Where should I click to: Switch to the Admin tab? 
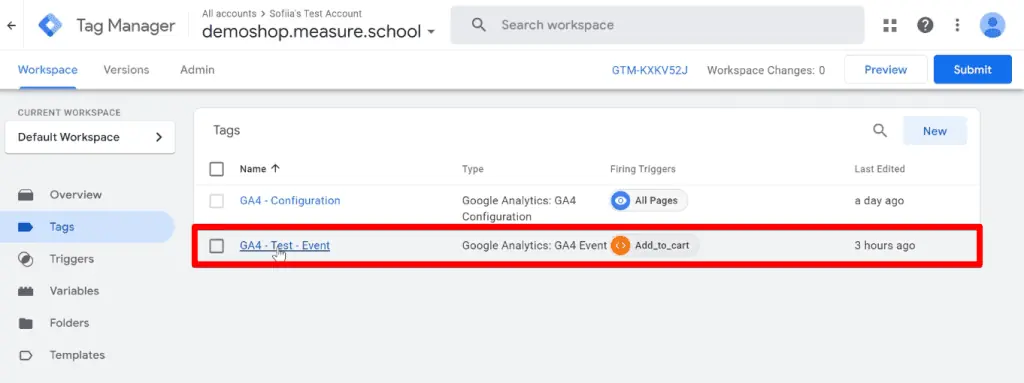pyautogui.click(x=197, y=70)
